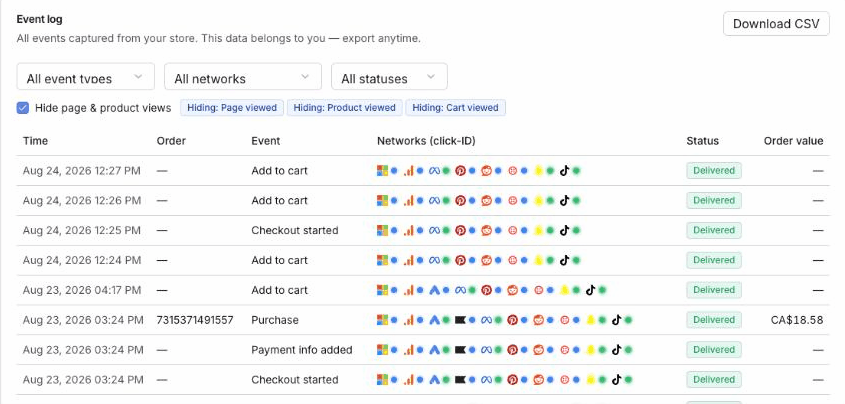Click the Event log heading

[x=39, y=19]
